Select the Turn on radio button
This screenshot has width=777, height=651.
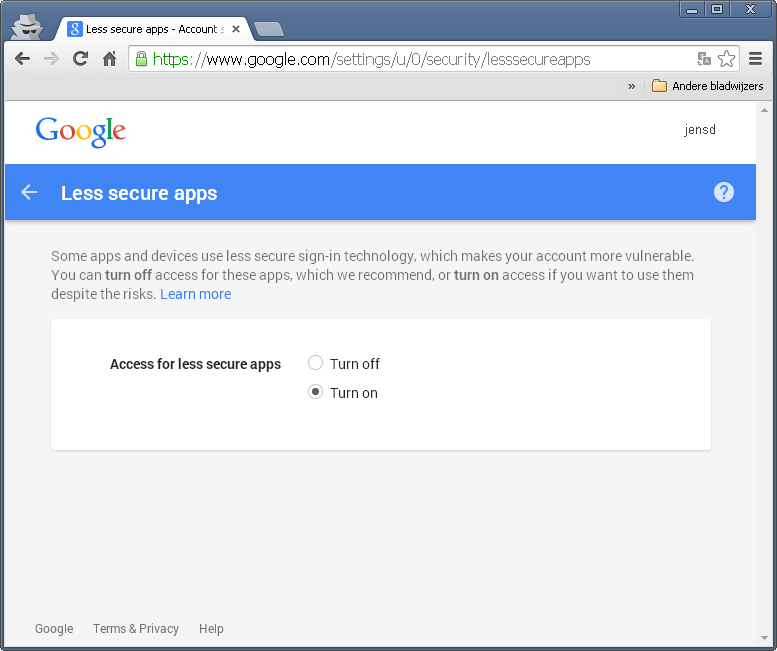315,392
